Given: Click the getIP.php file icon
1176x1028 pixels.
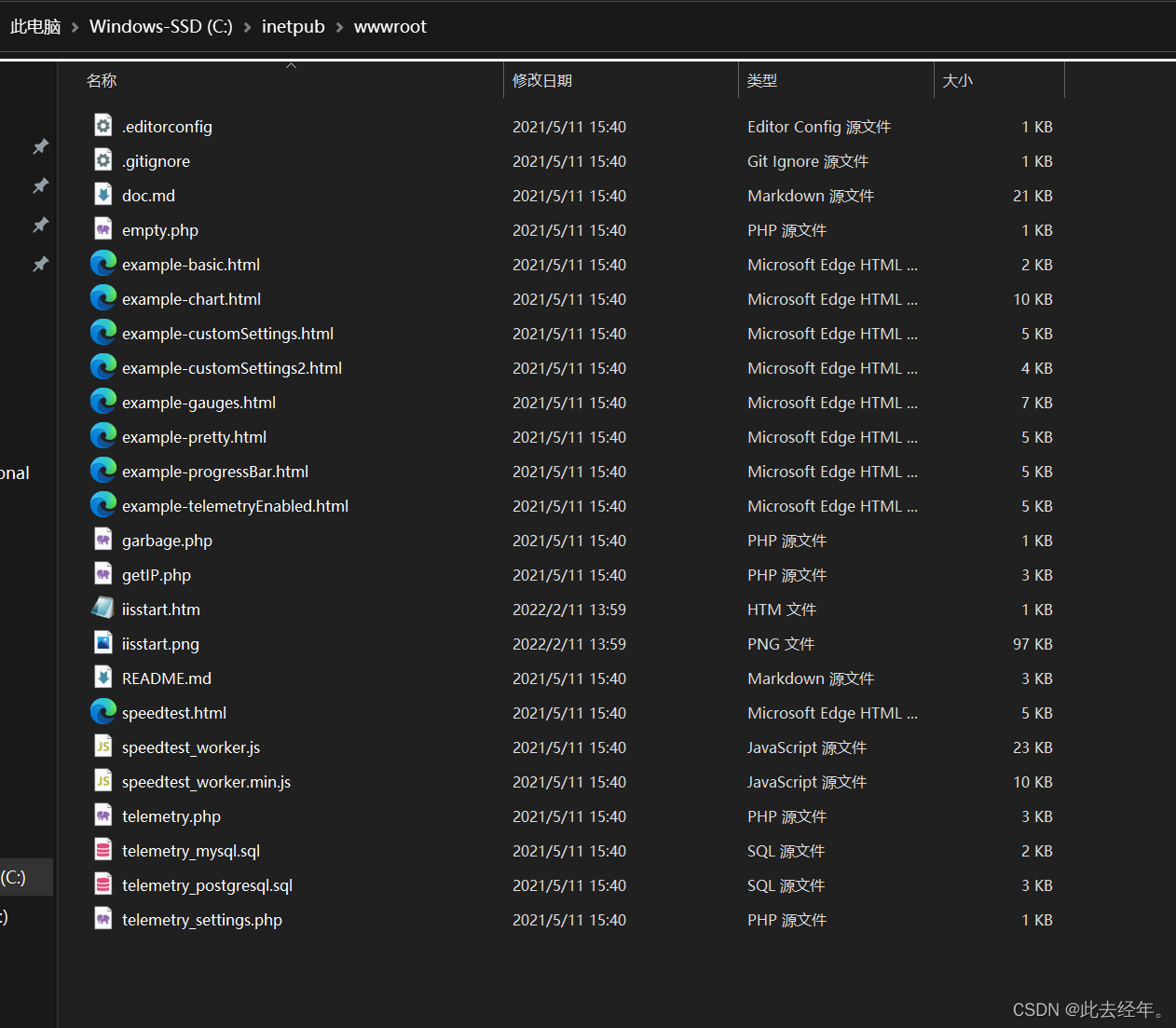Looking at the screenshot, I should coord(103,574).
